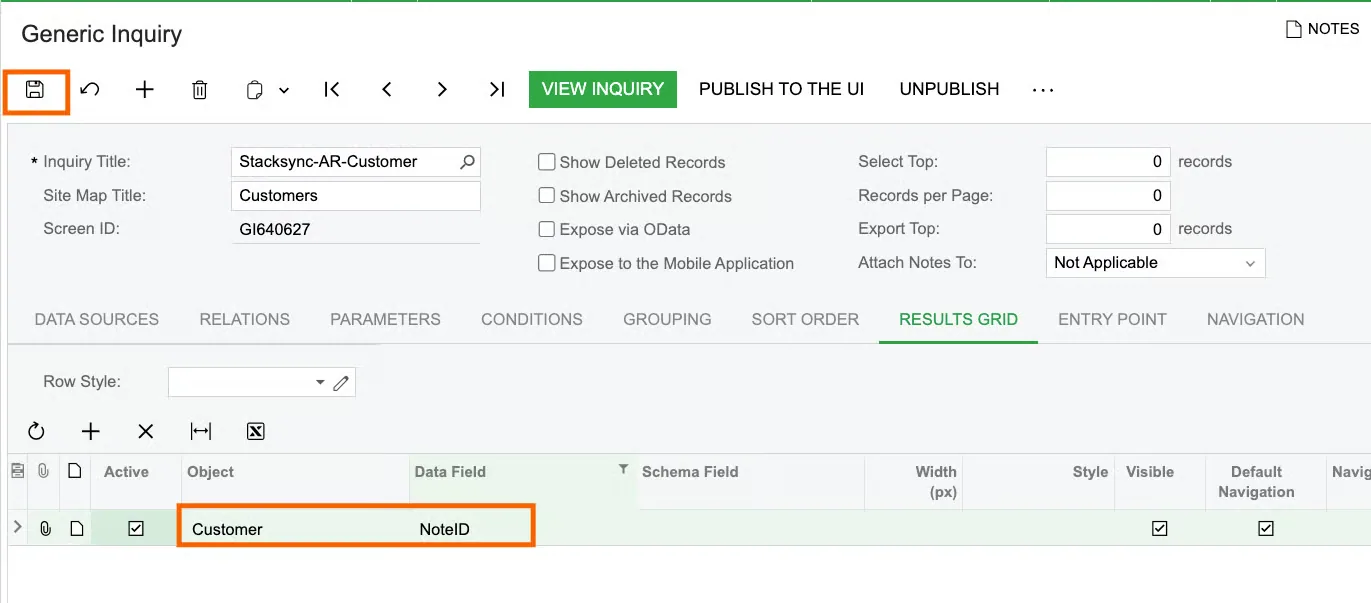This screenshot has width=1371, height=603.
Task: Export the grid to Excel
Action: 255,431
